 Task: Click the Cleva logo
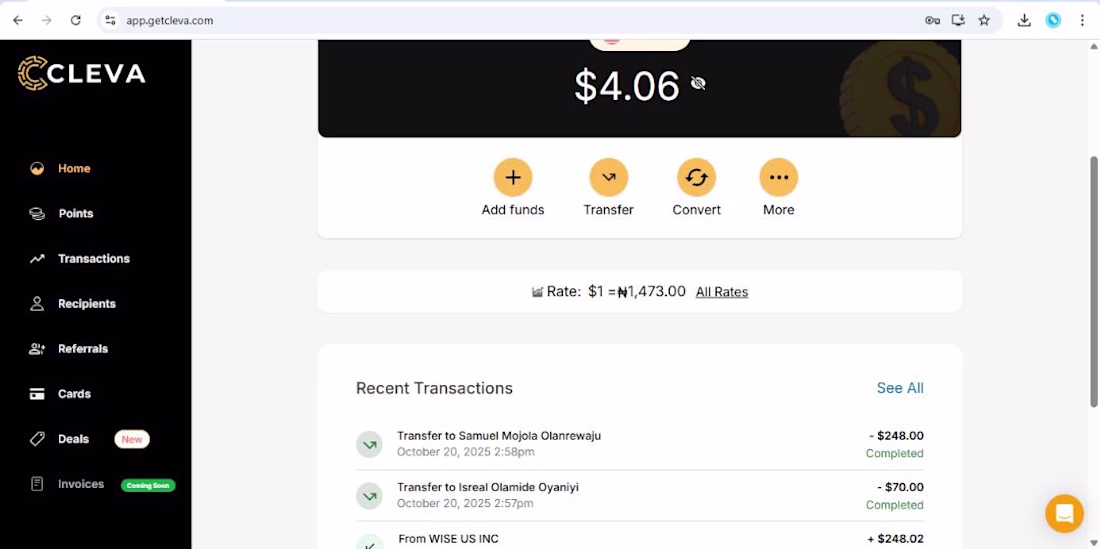(x=81, y=73)
